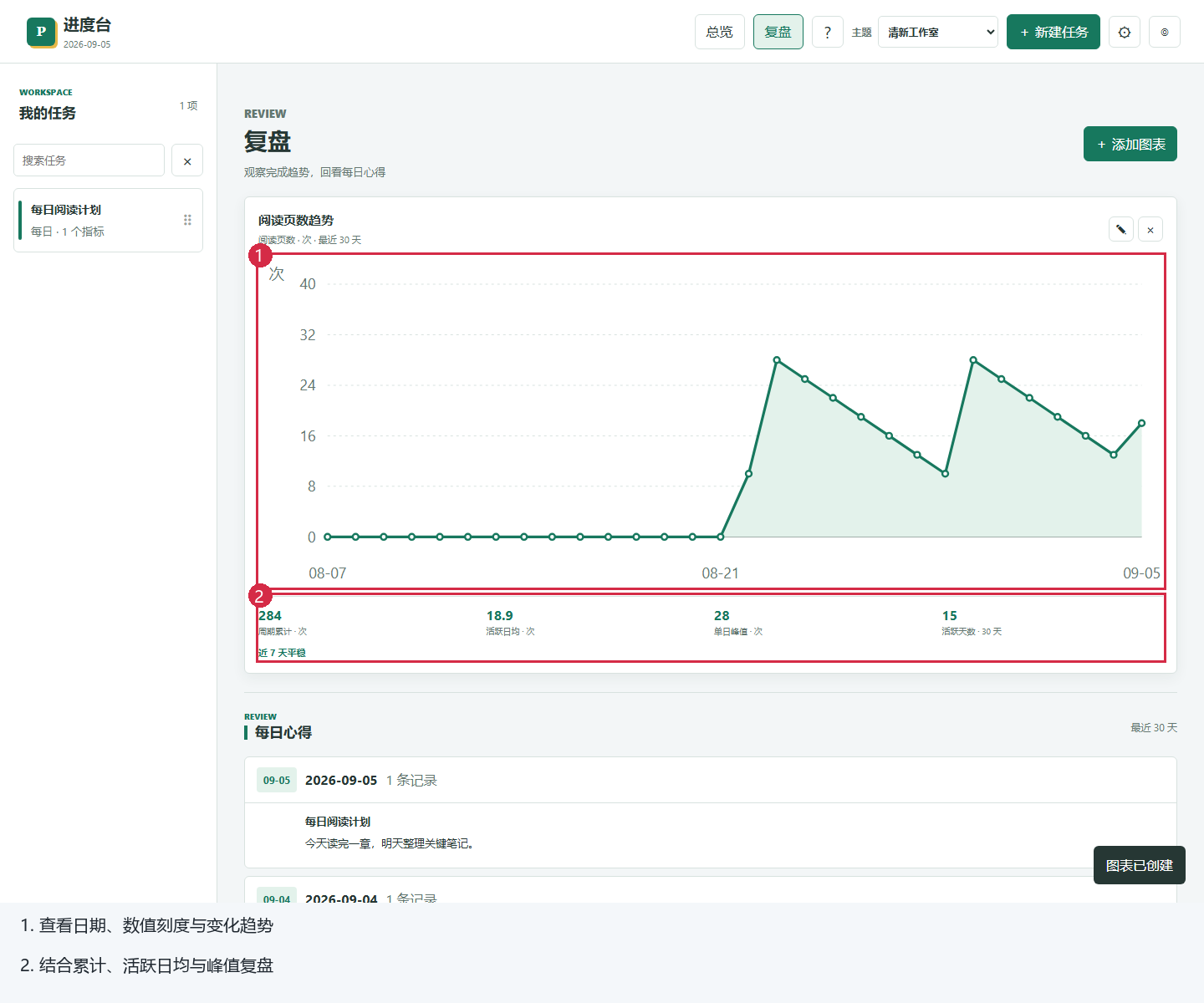Open the 主题 theme dropdown 清新工作室
The image size is (1204, 1003).
coord(938,32)
